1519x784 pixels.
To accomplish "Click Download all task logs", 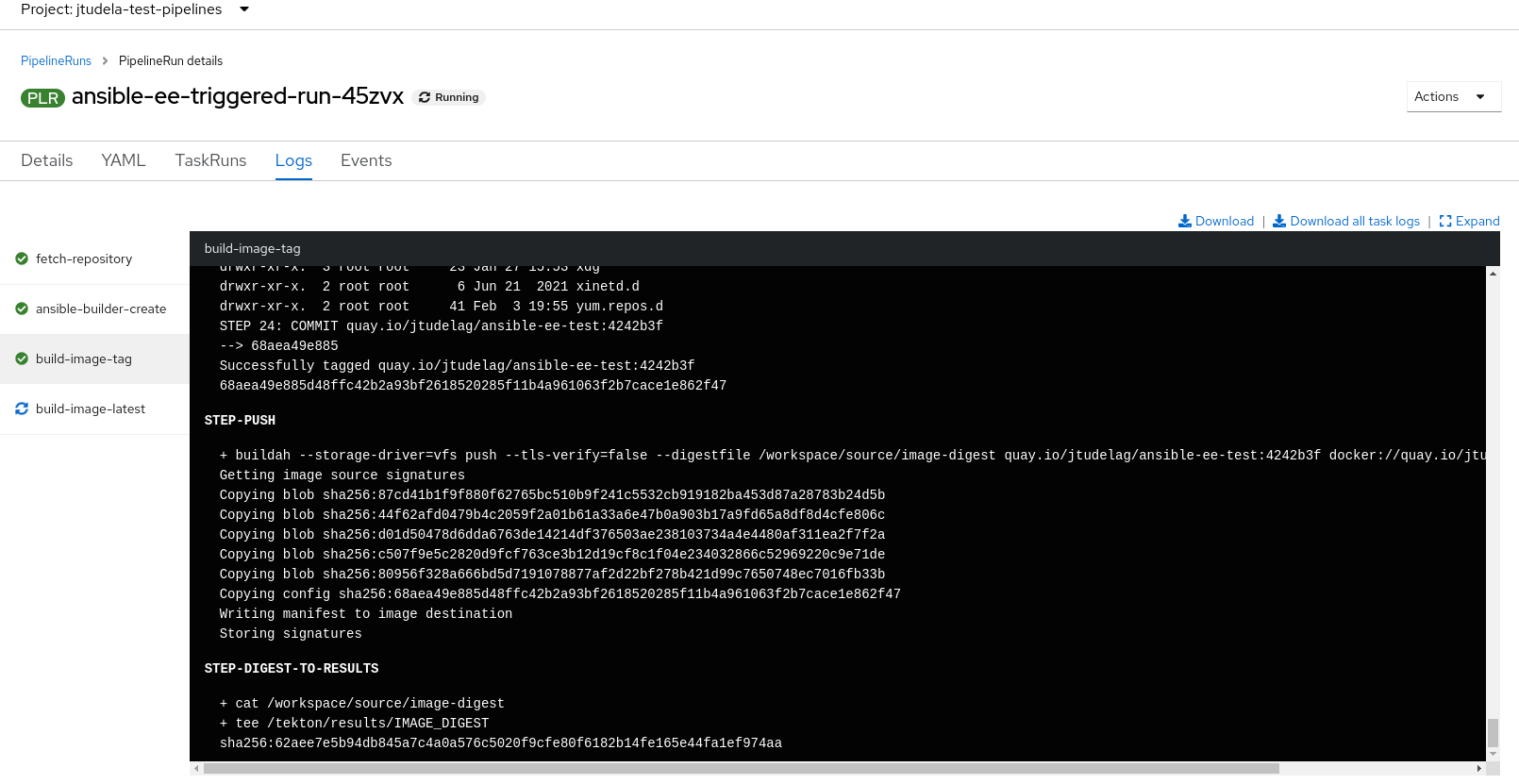I will pyautogui.click(x=1355, y=221).
